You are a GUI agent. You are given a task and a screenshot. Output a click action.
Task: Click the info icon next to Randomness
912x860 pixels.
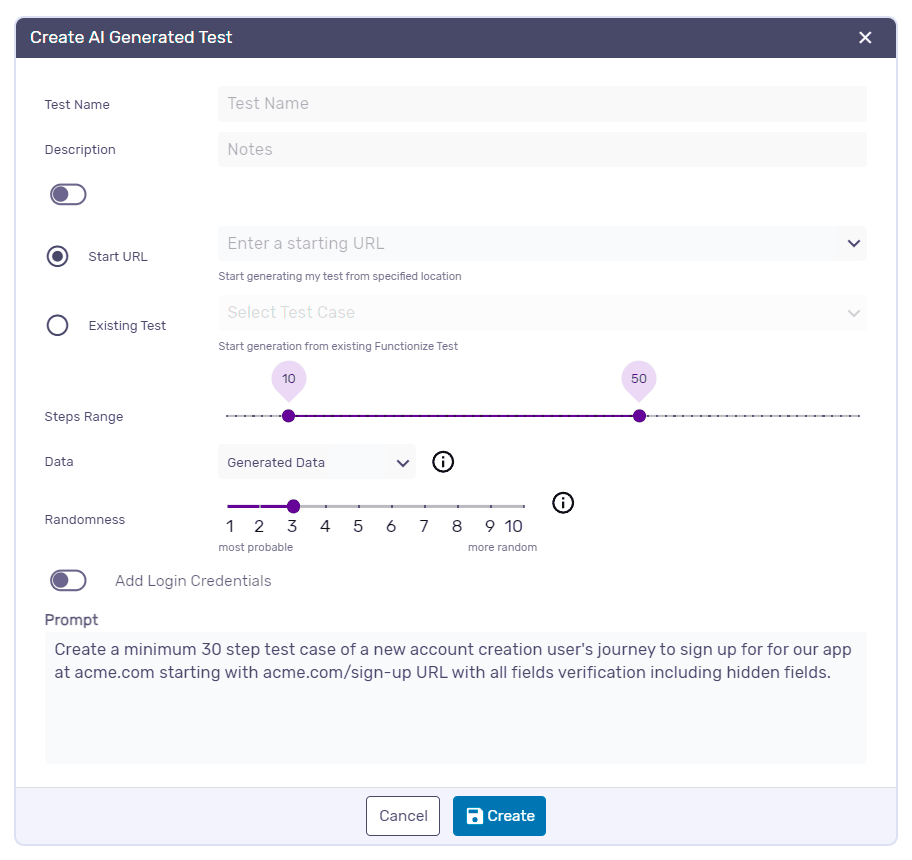click(563, 503)
